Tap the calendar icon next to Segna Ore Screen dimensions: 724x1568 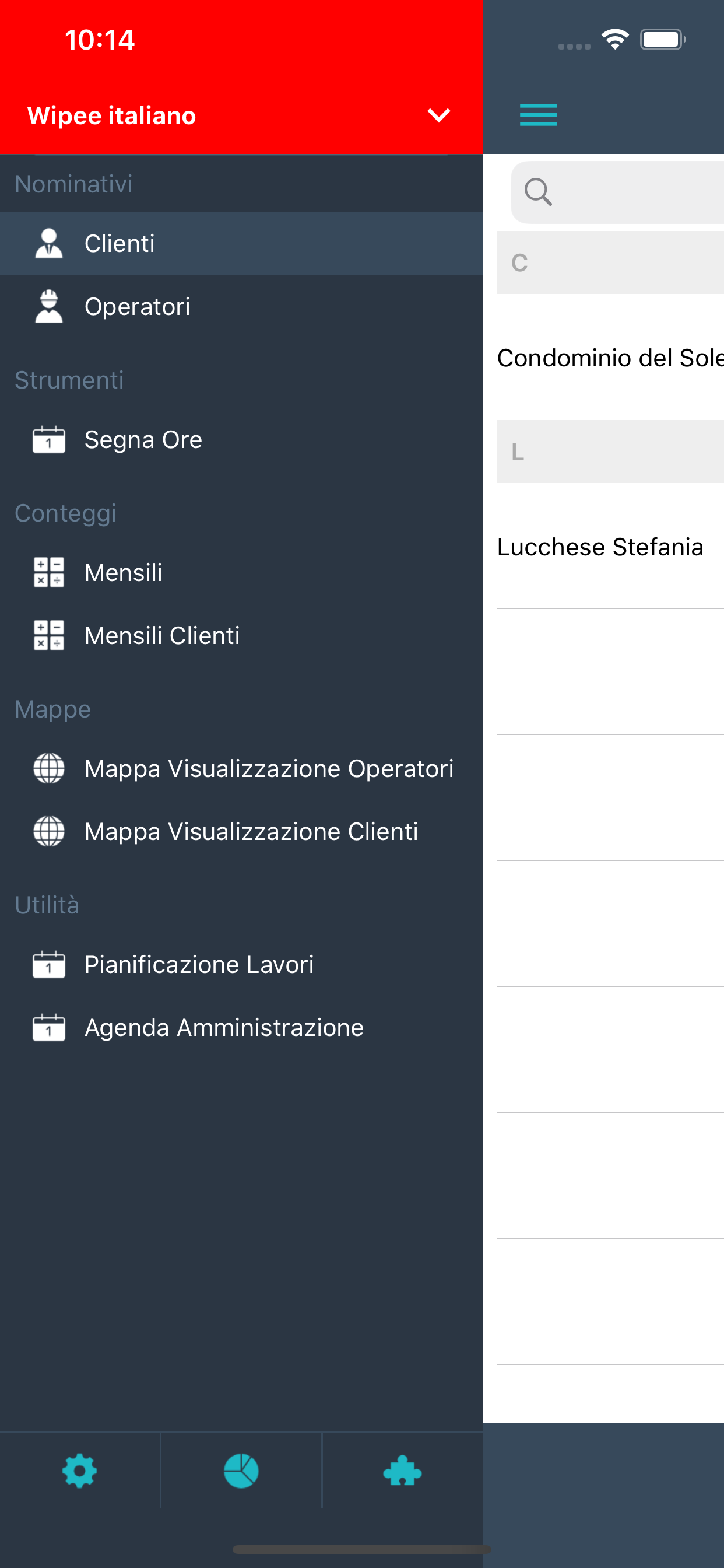48,439
